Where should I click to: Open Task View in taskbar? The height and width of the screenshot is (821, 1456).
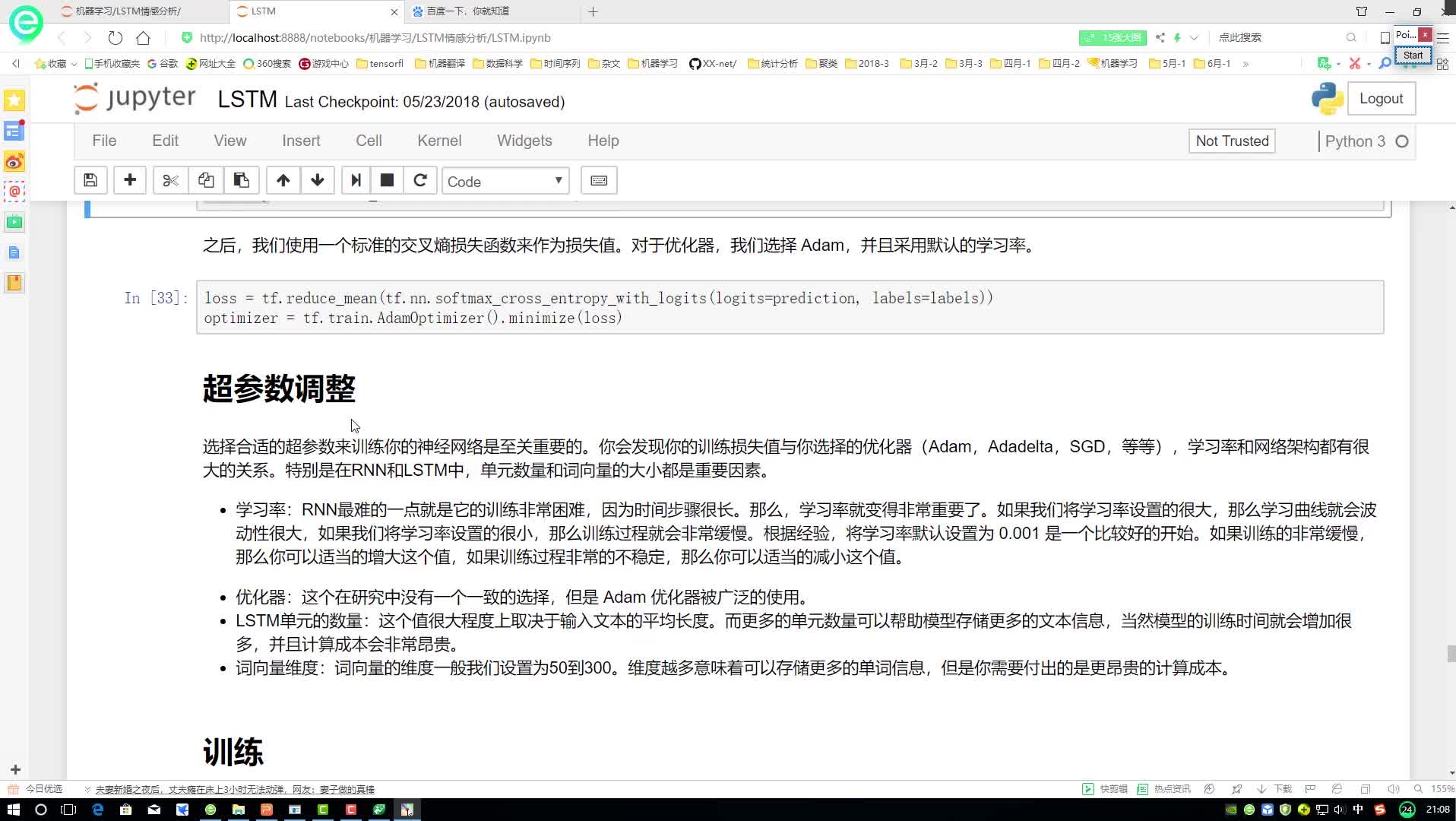pyautogui.click(x=68, y=810)
